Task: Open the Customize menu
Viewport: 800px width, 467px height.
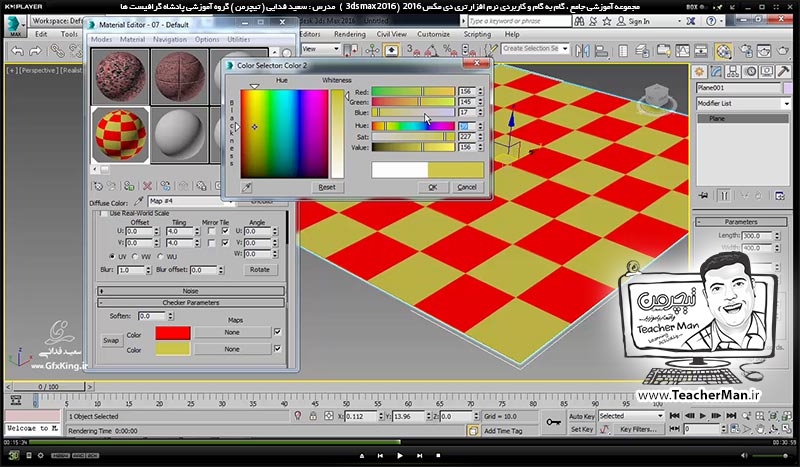Action: coord(433,34)
